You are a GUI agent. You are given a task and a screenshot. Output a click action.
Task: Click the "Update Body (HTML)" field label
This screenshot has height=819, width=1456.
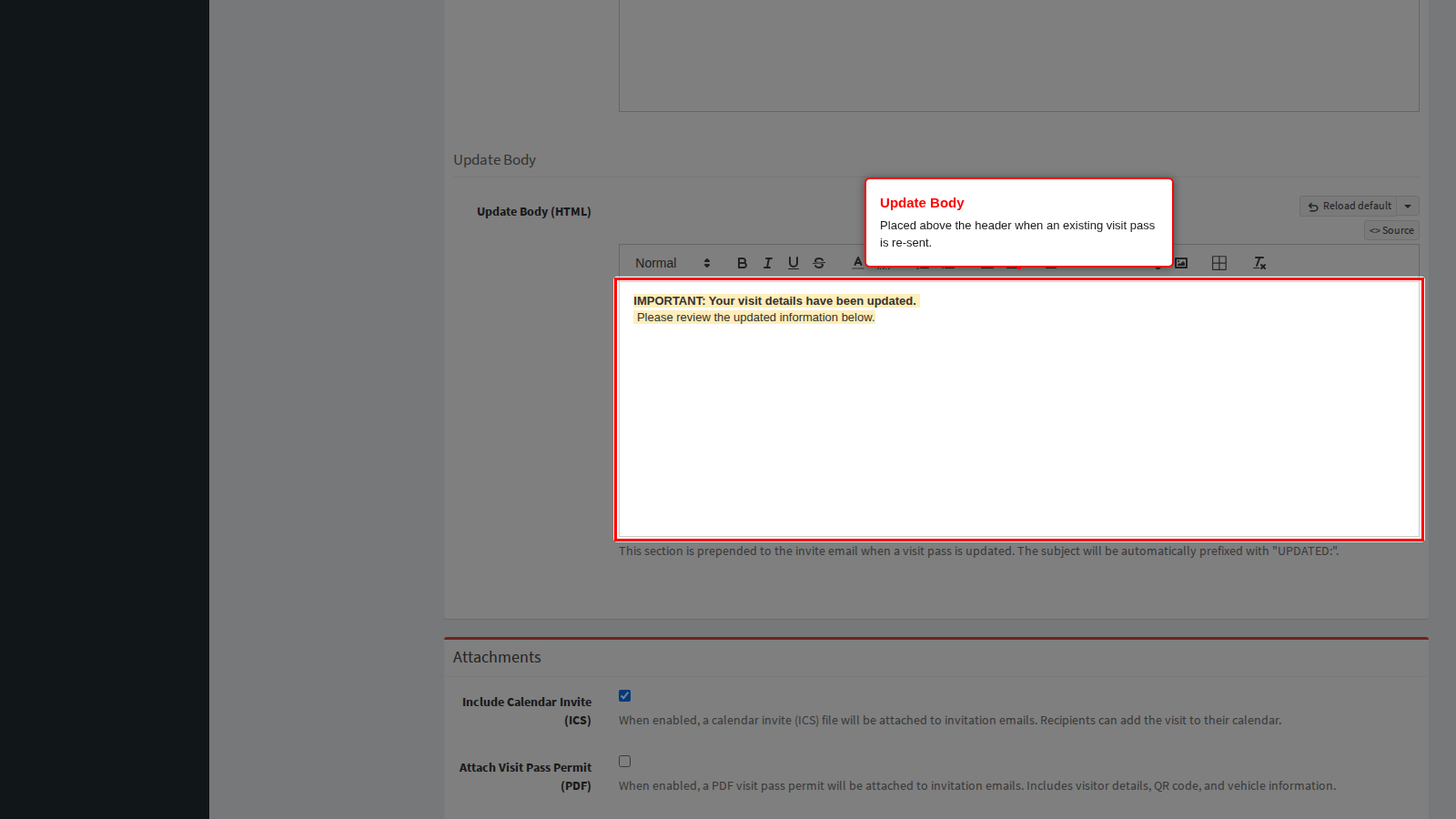point(534,212)
